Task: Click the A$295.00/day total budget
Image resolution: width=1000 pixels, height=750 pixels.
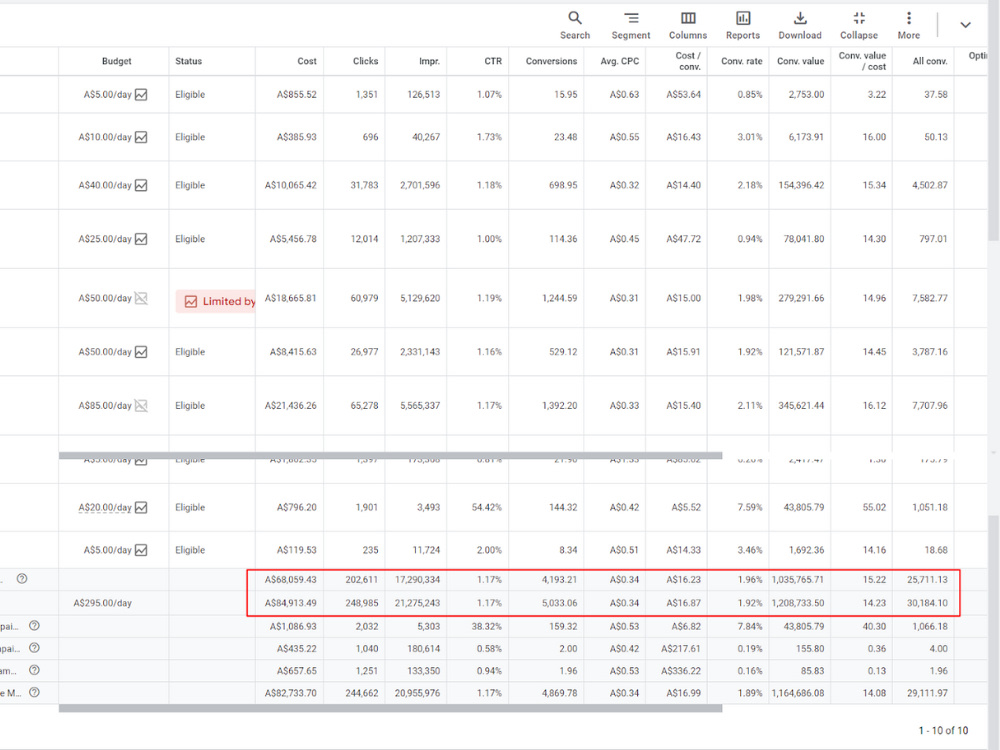Action: pos(103,603)
